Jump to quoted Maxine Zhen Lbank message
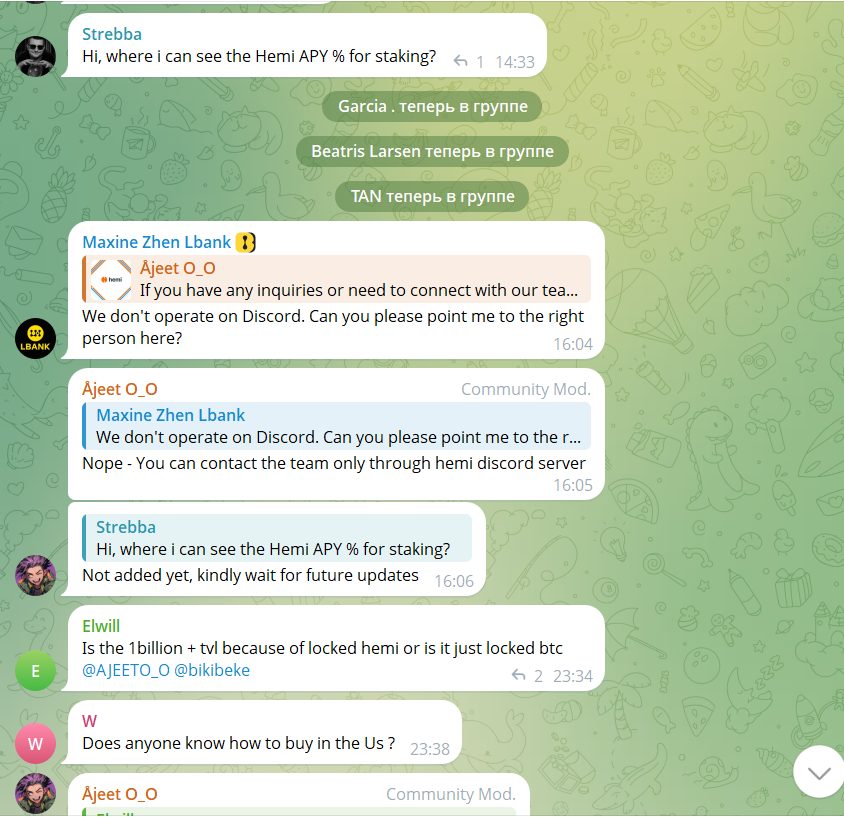 tap(336, 426)
